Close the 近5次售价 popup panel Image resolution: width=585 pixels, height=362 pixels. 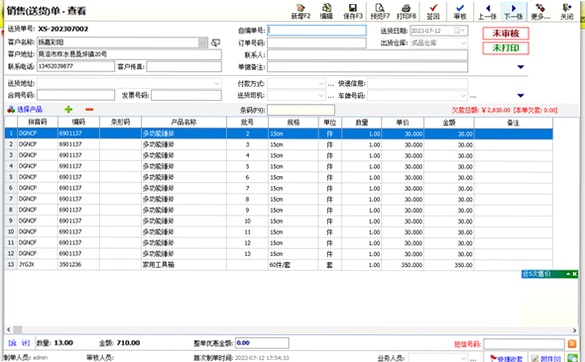(575, 274)
